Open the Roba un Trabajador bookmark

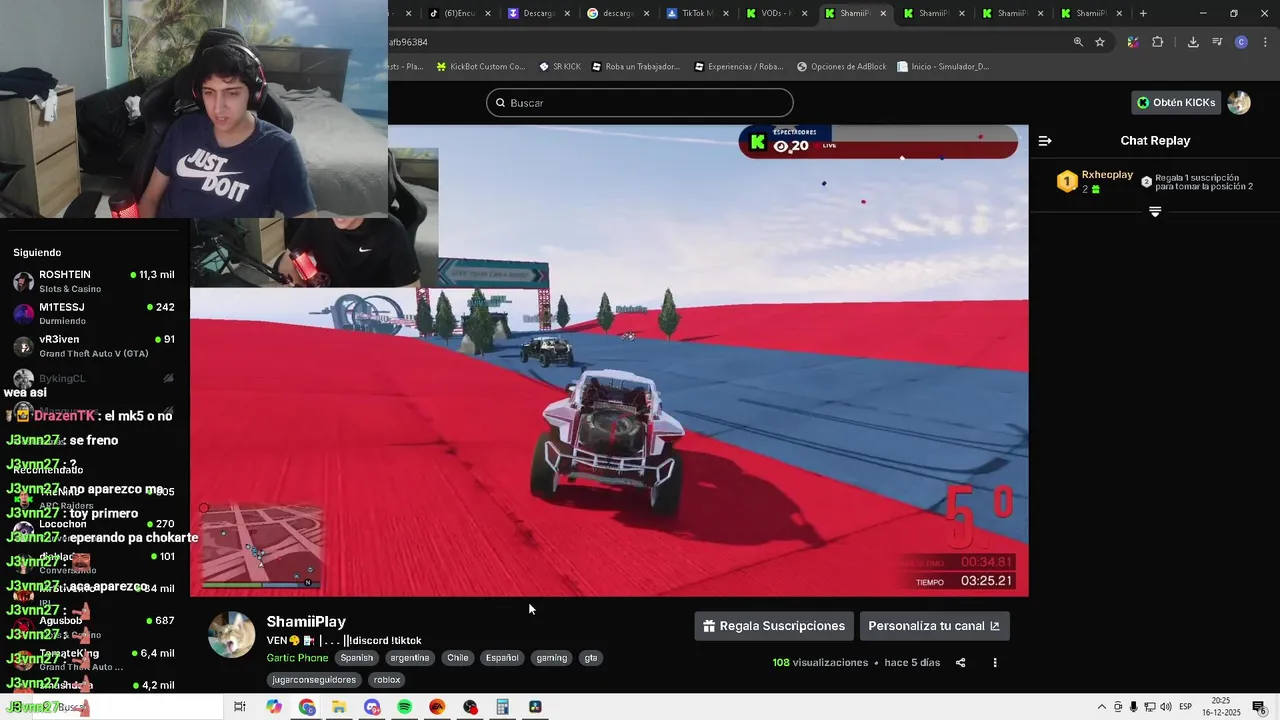(635, 67)
